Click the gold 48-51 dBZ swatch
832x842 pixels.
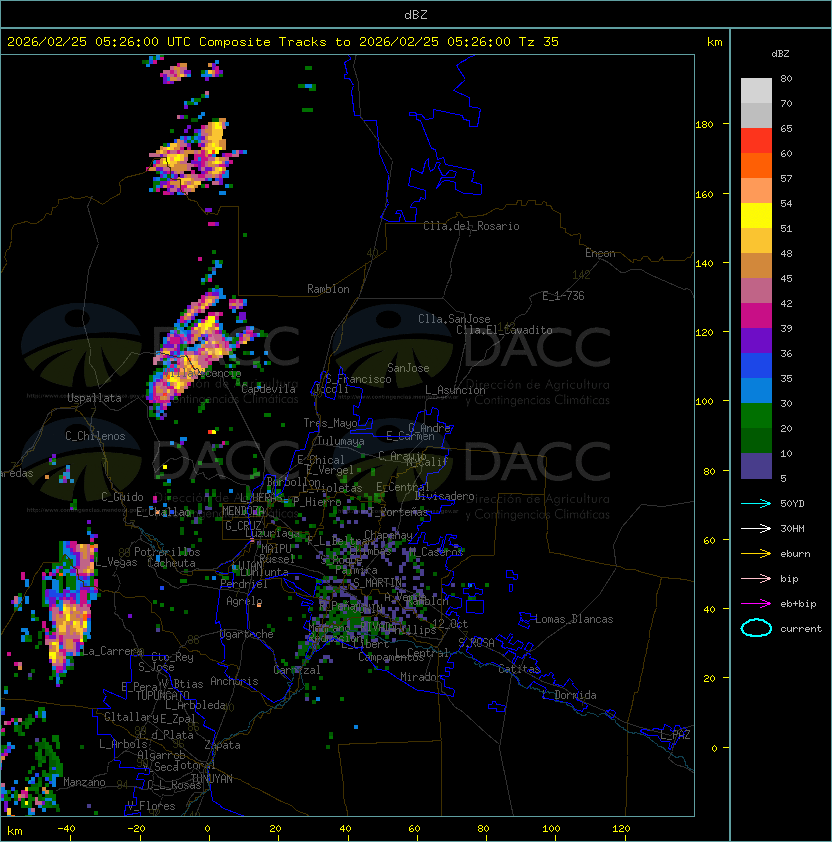[756, 241]
